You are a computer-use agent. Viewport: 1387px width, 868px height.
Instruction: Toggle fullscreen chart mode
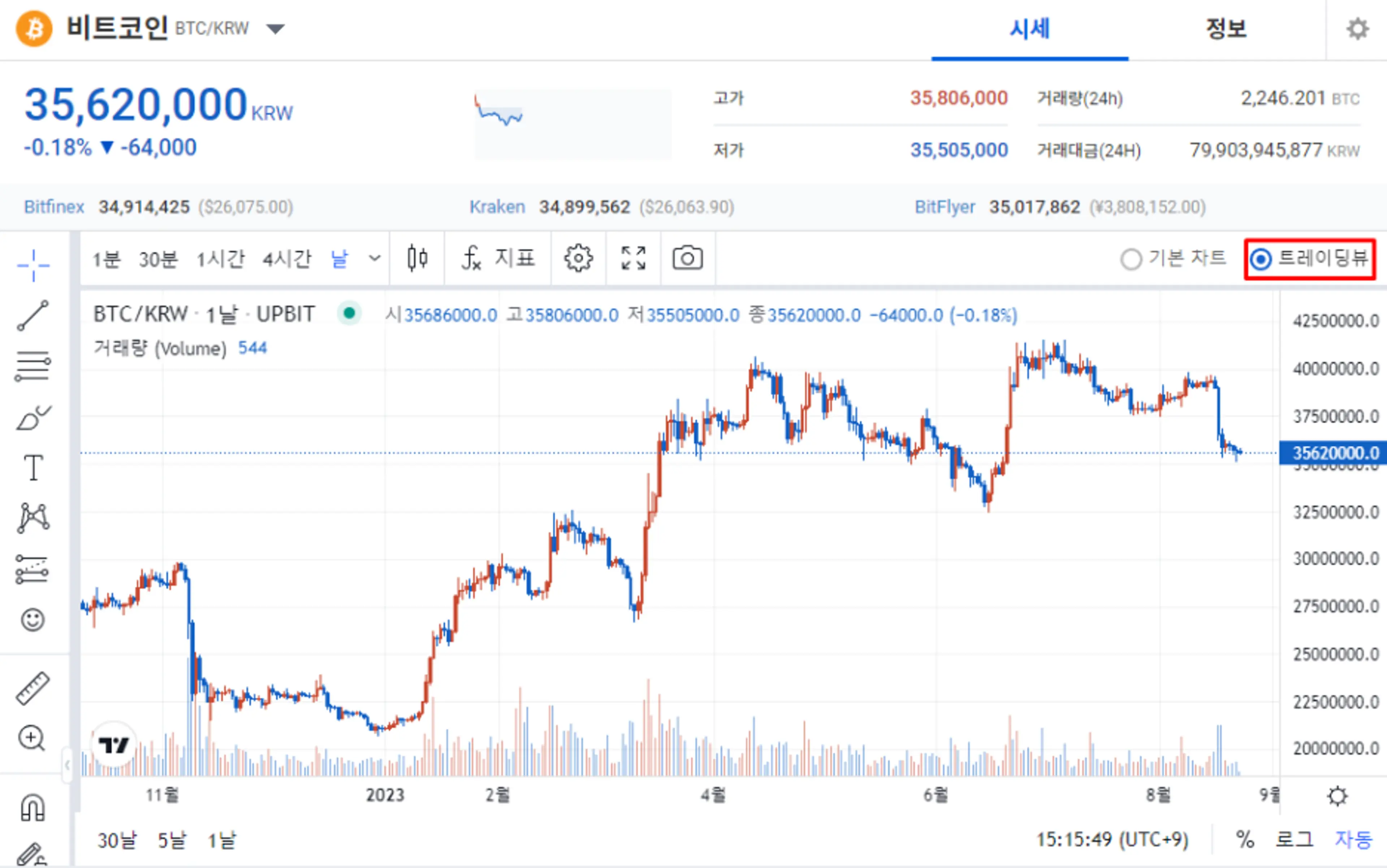634,258
